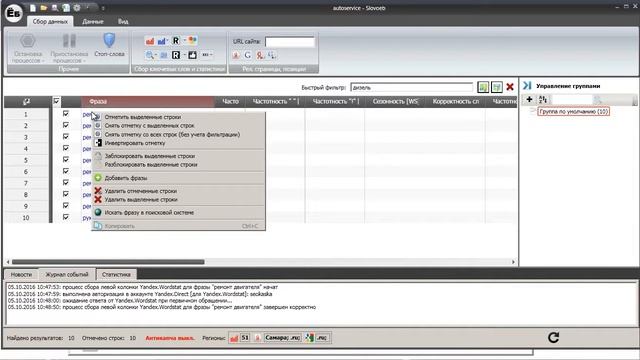Choose Удалить отмеченные строки

179,191
